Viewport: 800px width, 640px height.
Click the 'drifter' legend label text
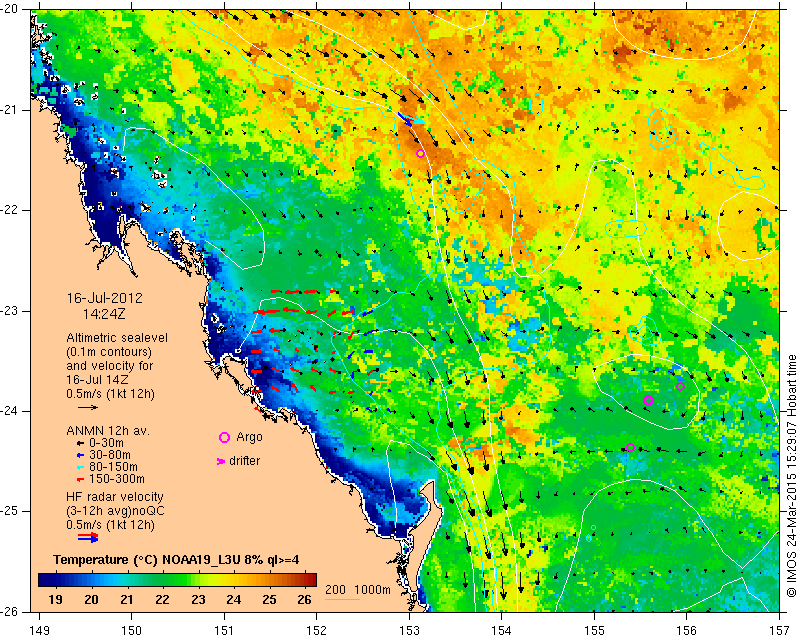point(244,461)
